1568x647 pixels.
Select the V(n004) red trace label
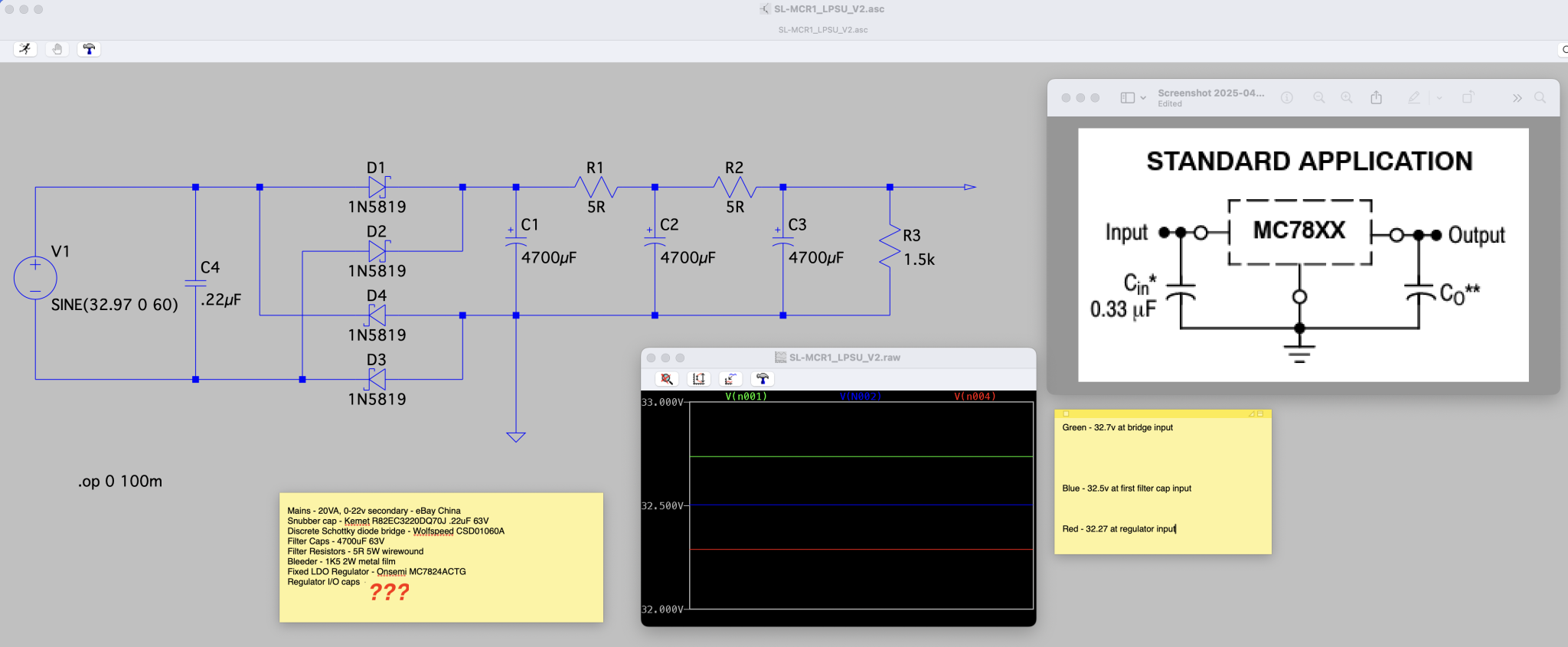[x=975, y=397]
